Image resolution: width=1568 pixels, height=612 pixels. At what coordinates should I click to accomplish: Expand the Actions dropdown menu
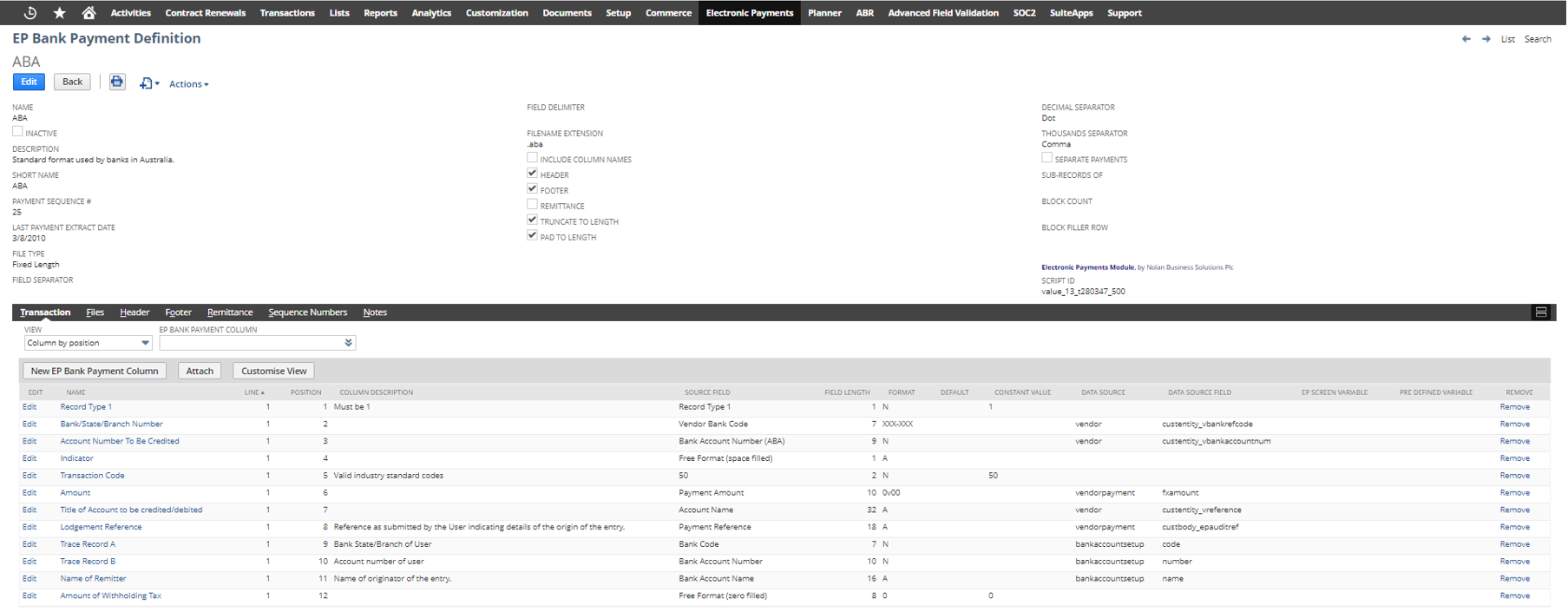coord(188,84)
